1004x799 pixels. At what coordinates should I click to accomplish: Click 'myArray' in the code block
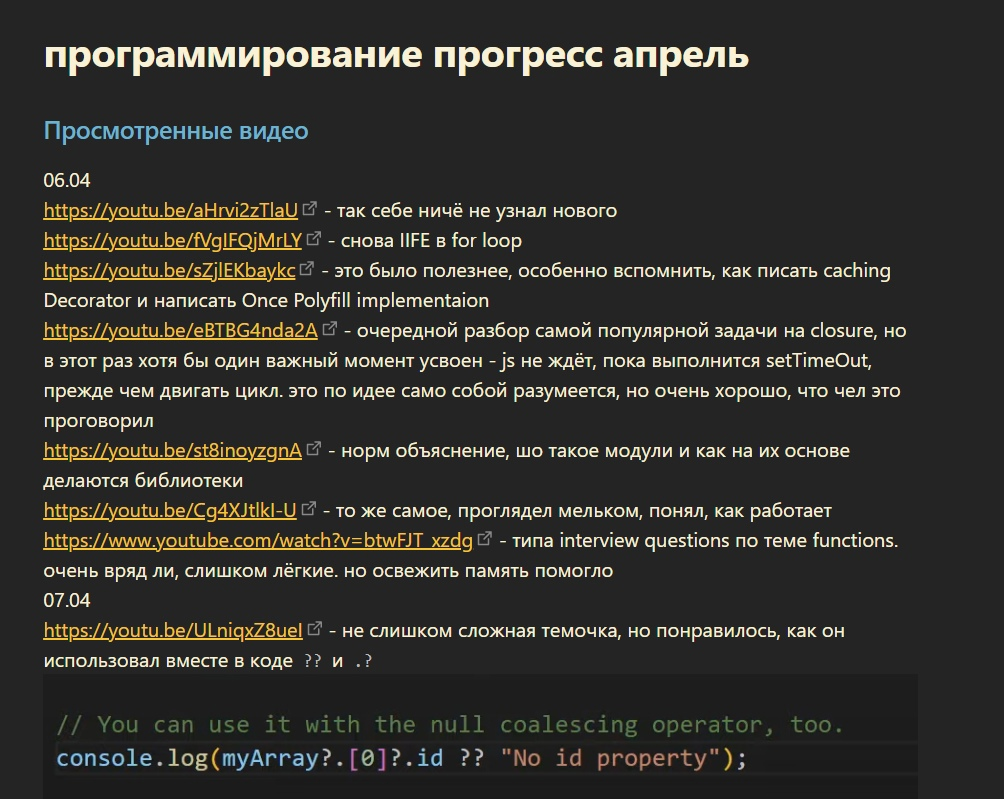pyautogui.click(x=270, y=759)
